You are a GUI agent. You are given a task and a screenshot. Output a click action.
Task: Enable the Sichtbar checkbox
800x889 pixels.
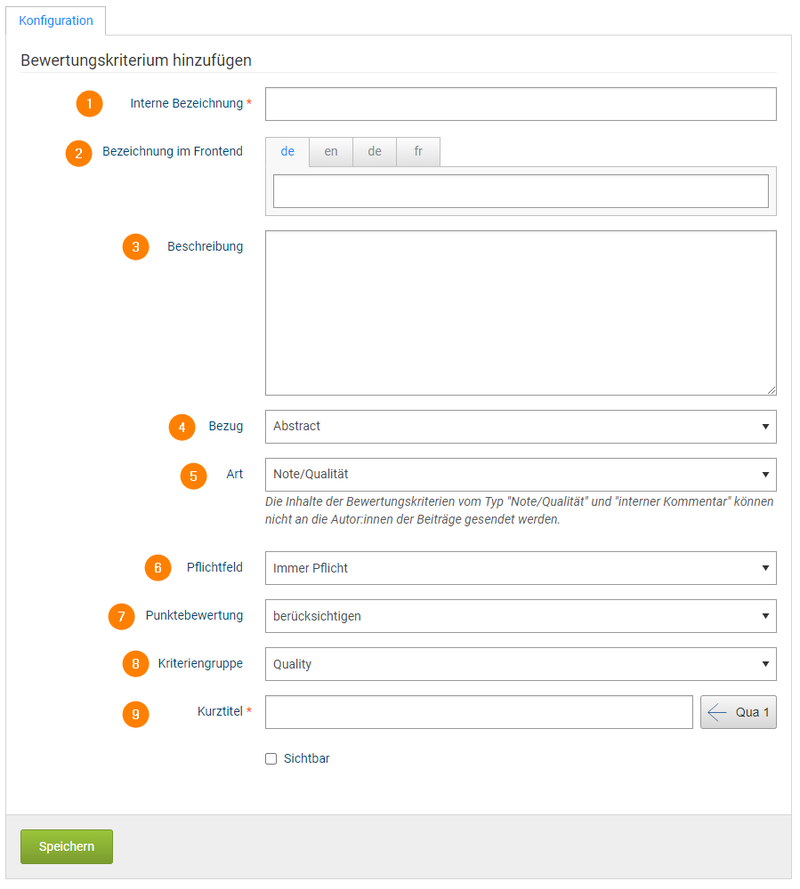271,759
